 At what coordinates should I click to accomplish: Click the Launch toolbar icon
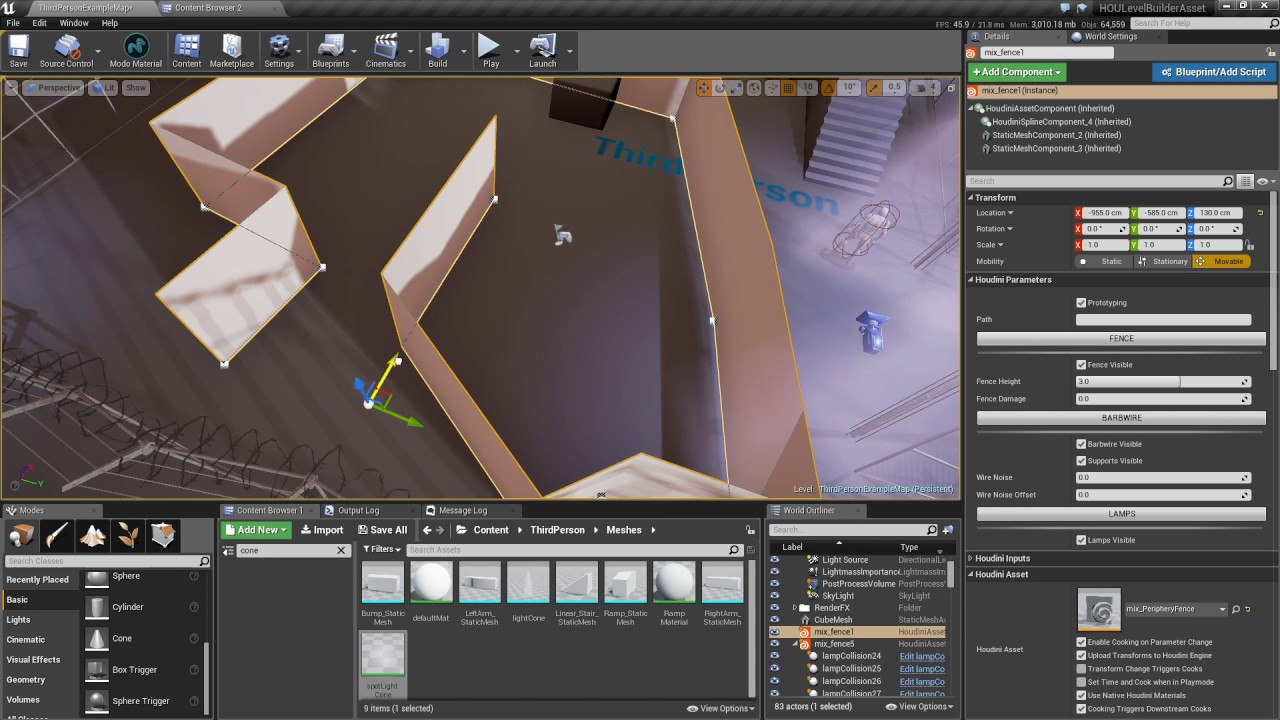(x=542, y=50)
